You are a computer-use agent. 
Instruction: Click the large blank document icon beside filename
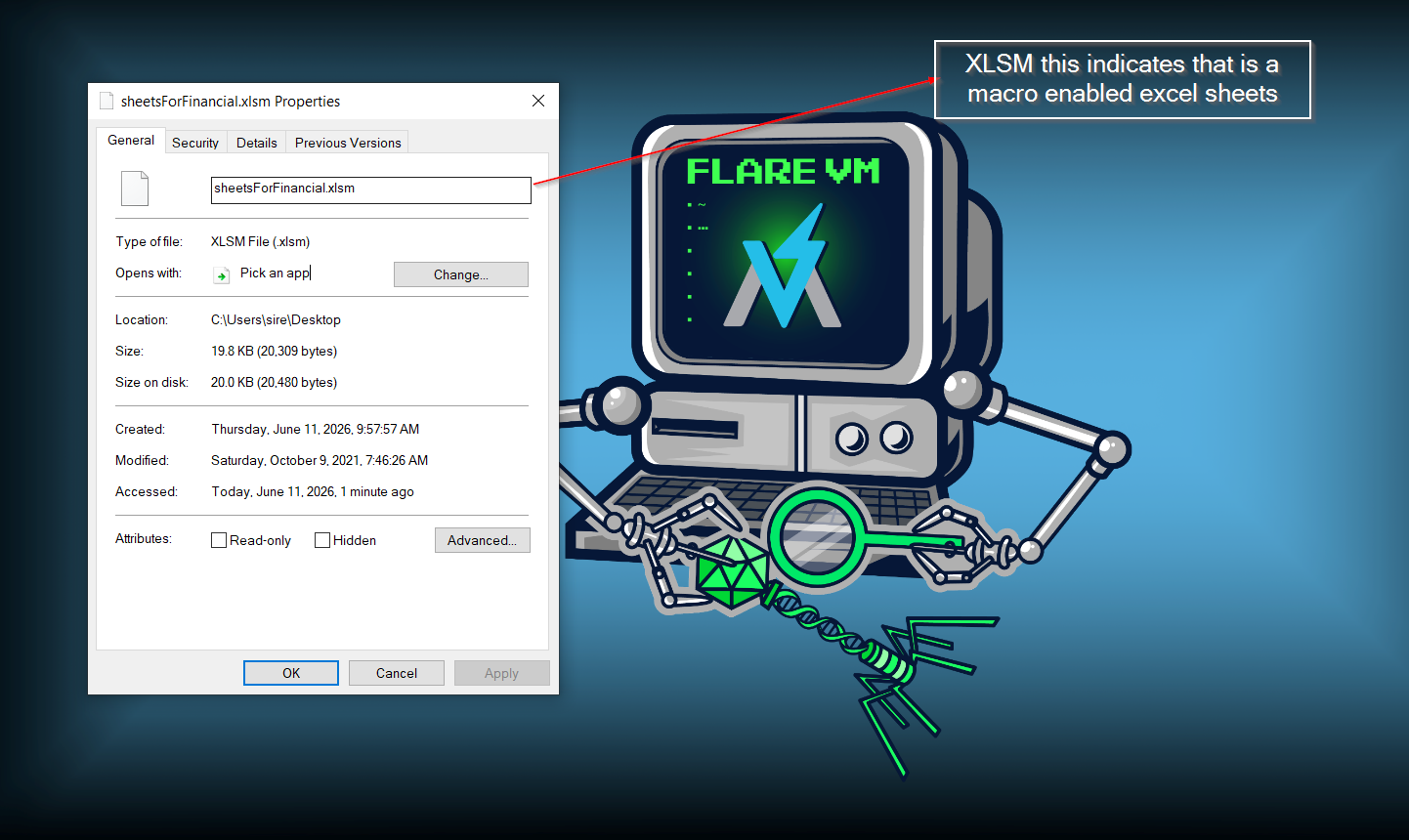coord(135,189)
